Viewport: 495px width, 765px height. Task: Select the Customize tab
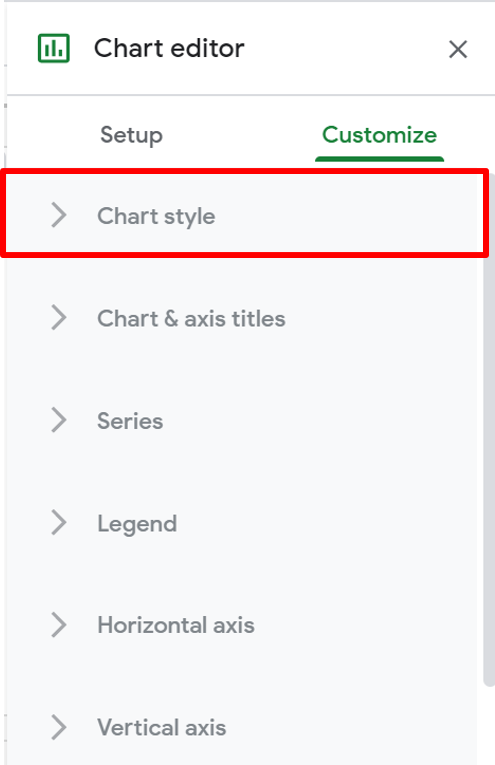tap(379, 135)
